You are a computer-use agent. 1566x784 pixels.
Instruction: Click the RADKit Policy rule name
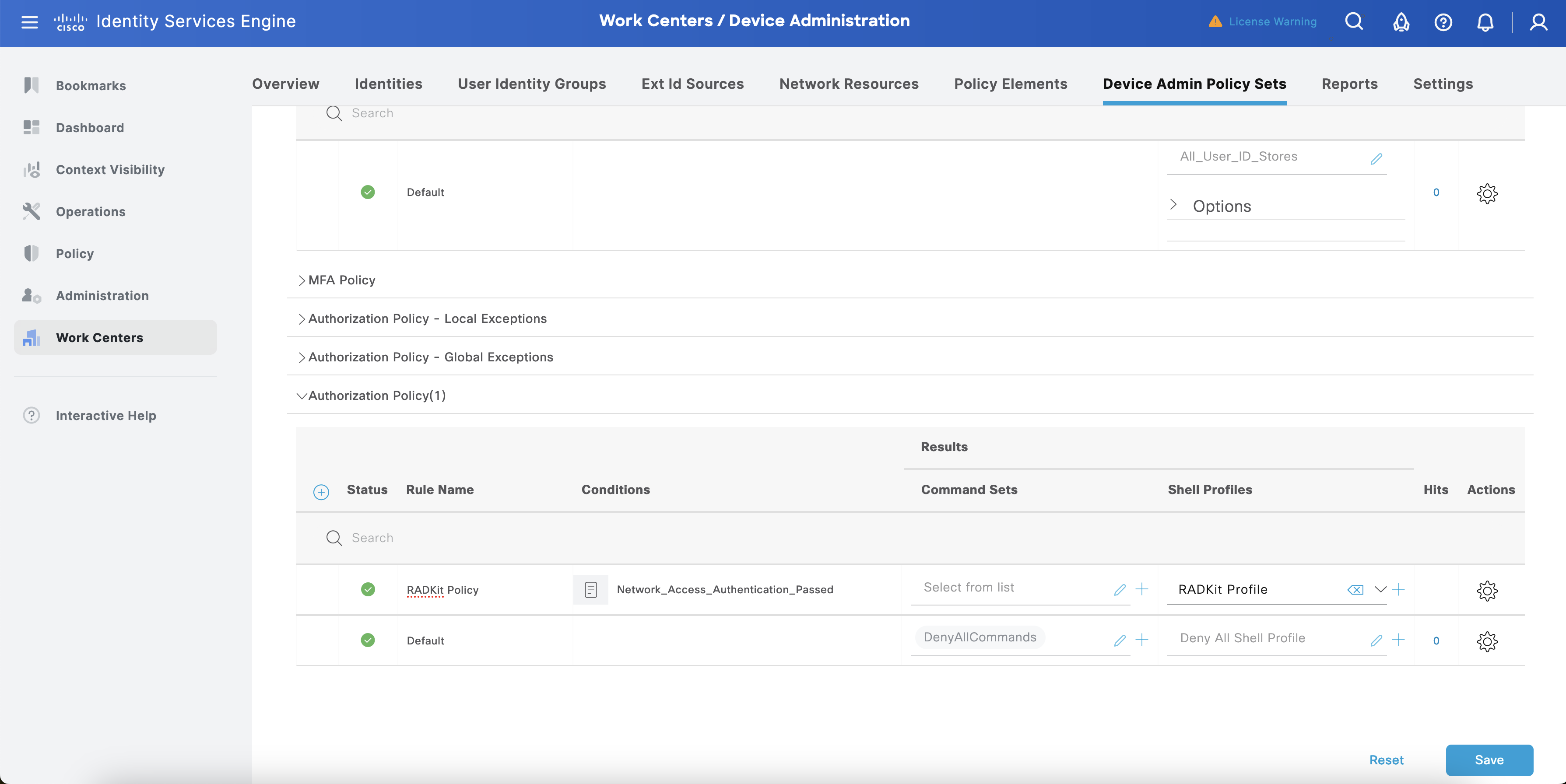coord(442,590)
